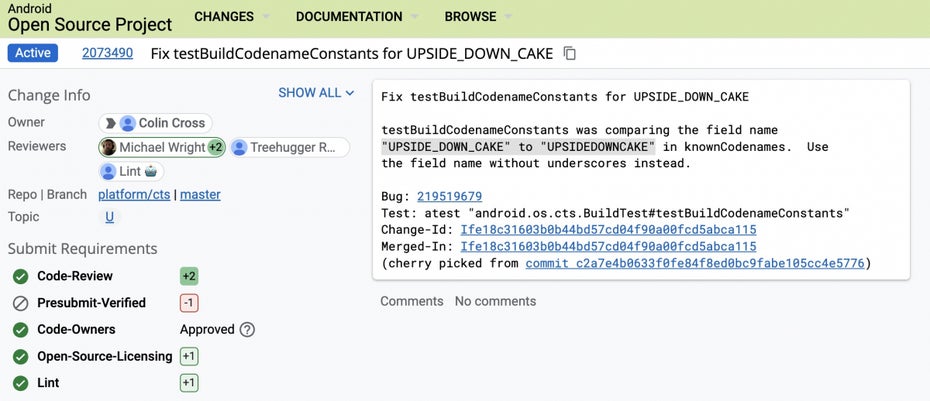Screen dimensions: 930x401
Task: Click the Presubmit-Verified -1 vote label
Action: pyautogui.click(x=189, y=303)
